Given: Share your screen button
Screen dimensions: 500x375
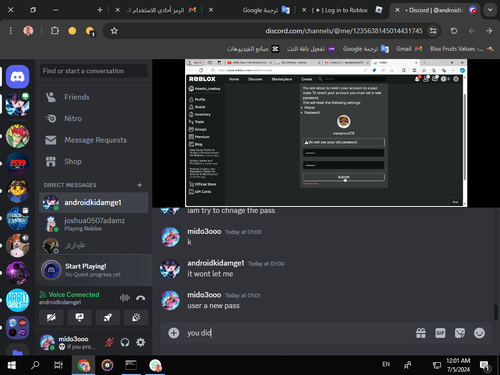Looking at the screenshot, I should 79,317.
